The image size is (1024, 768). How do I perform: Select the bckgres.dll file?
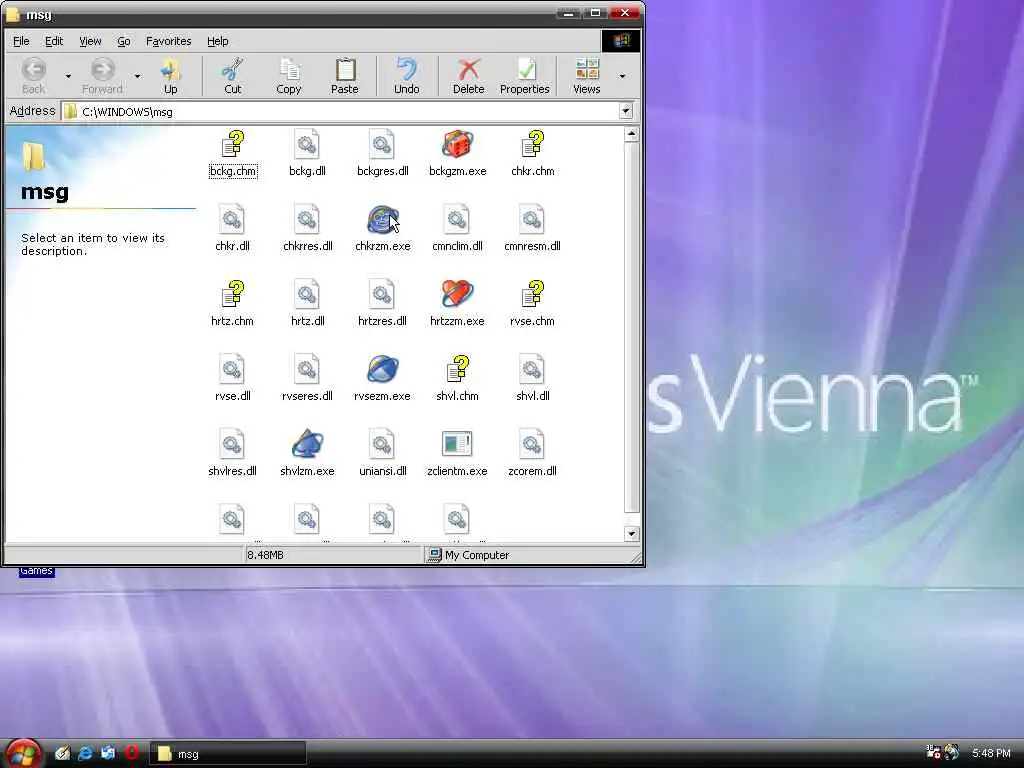coord(382,154)
